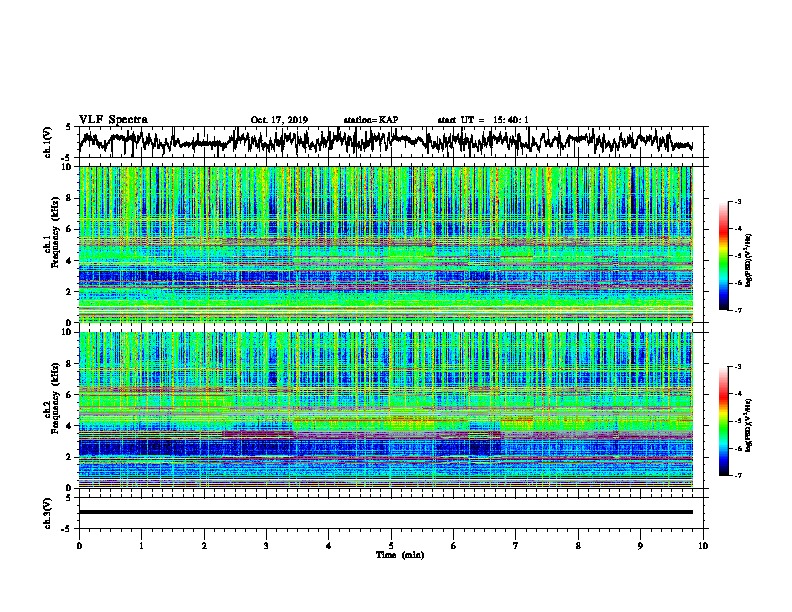Click the ch.1 colorbar "log(PSD)(V²/Hz)" label

(x=749, y=260)
